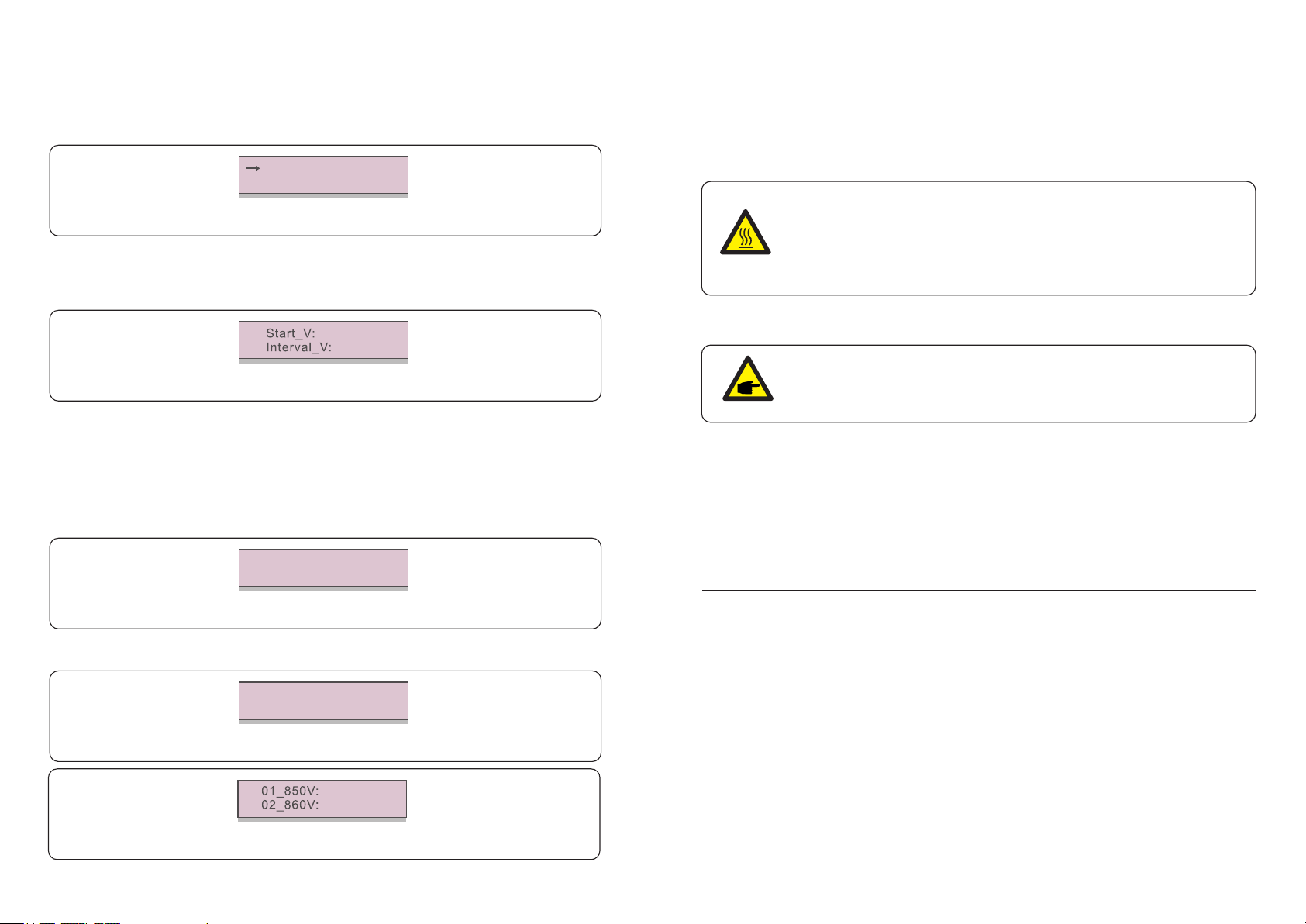Screen dimensions: 1306x924
Task: Click the horizontal divider line on the right page
Action: (x=978, y=591)
